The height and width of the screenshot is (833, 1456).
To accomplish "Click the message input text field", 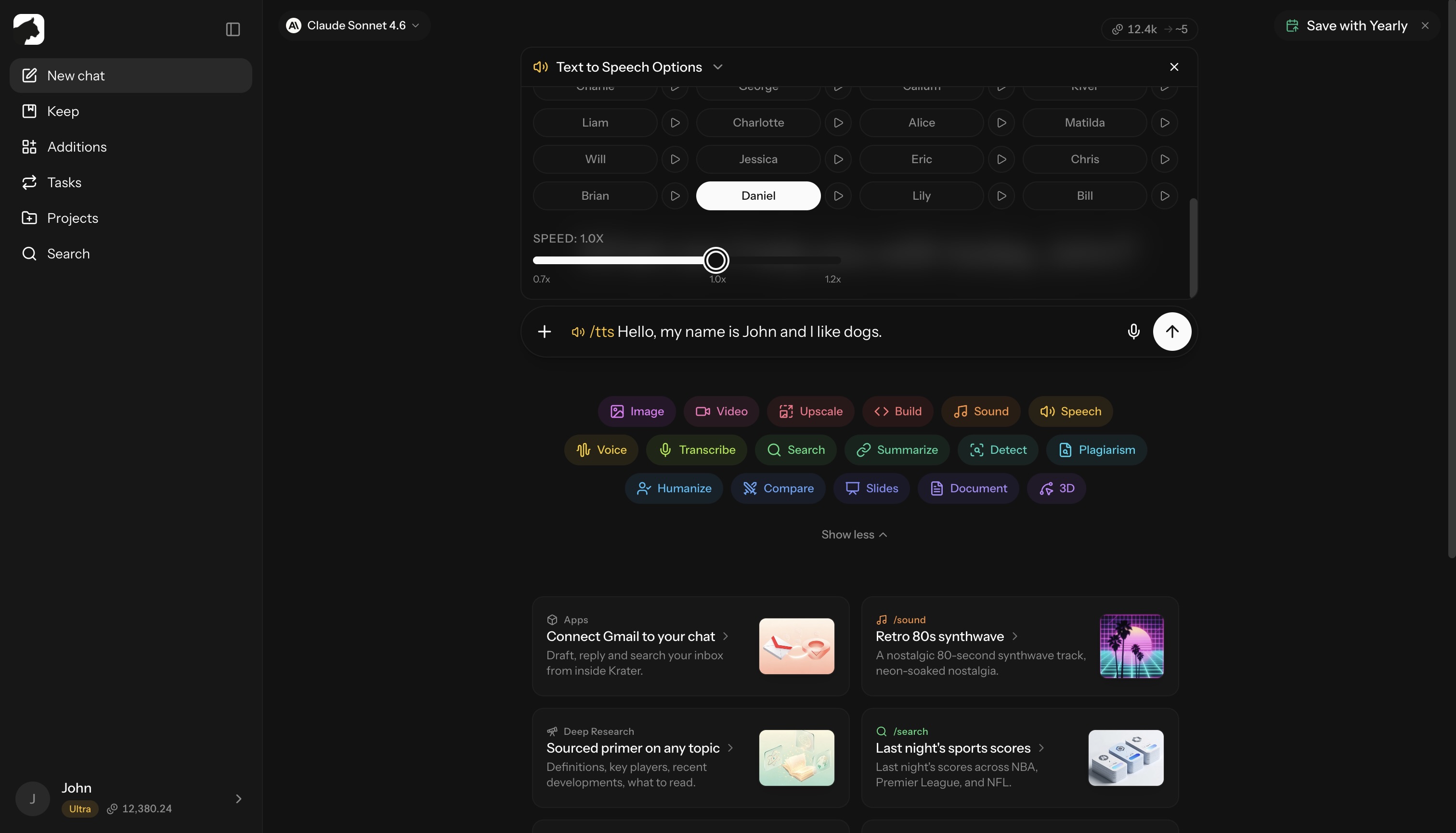I will point(841,332).
